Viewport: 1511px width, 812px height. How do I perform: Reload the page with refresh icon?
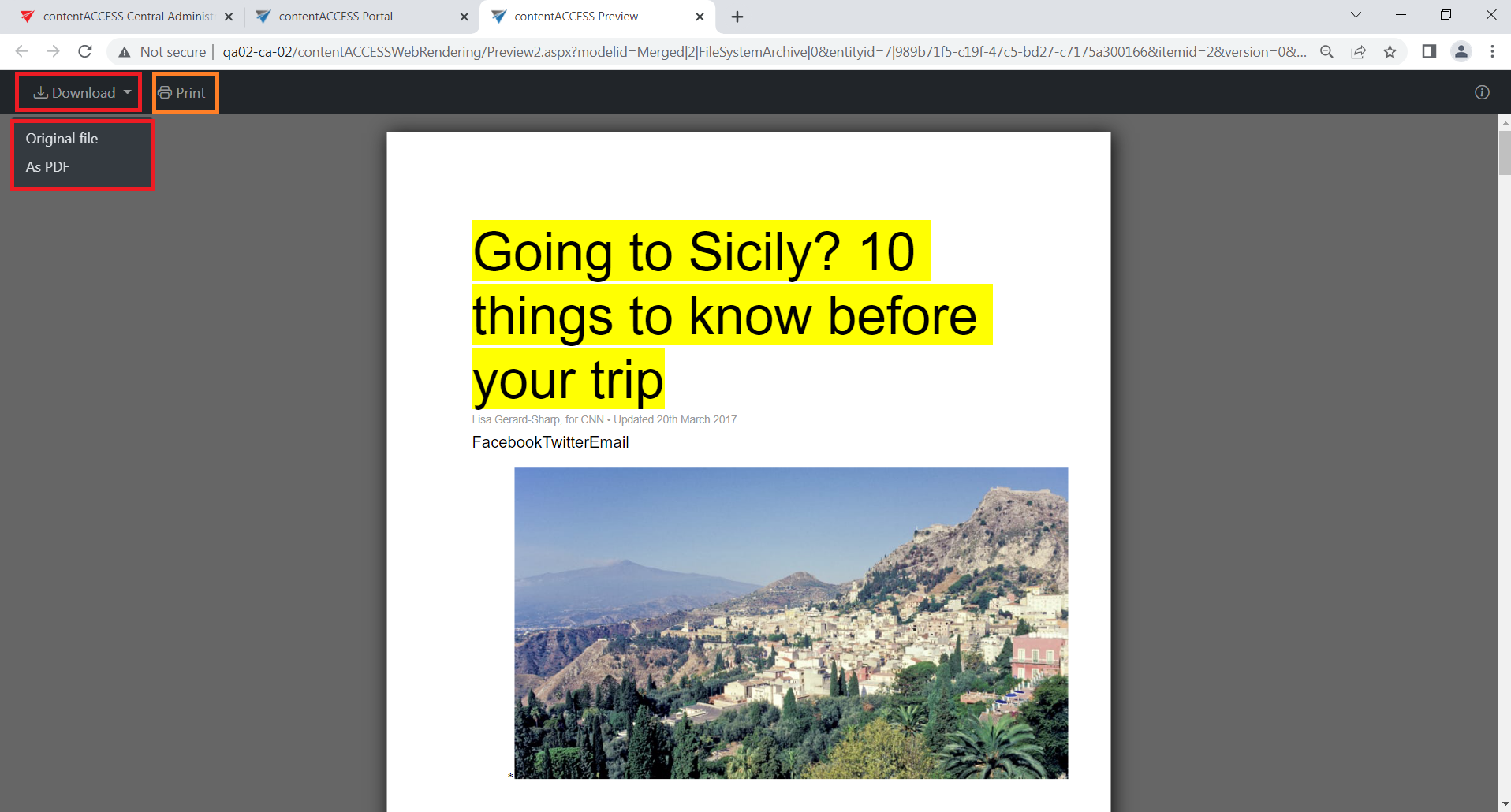pos(85,52)
